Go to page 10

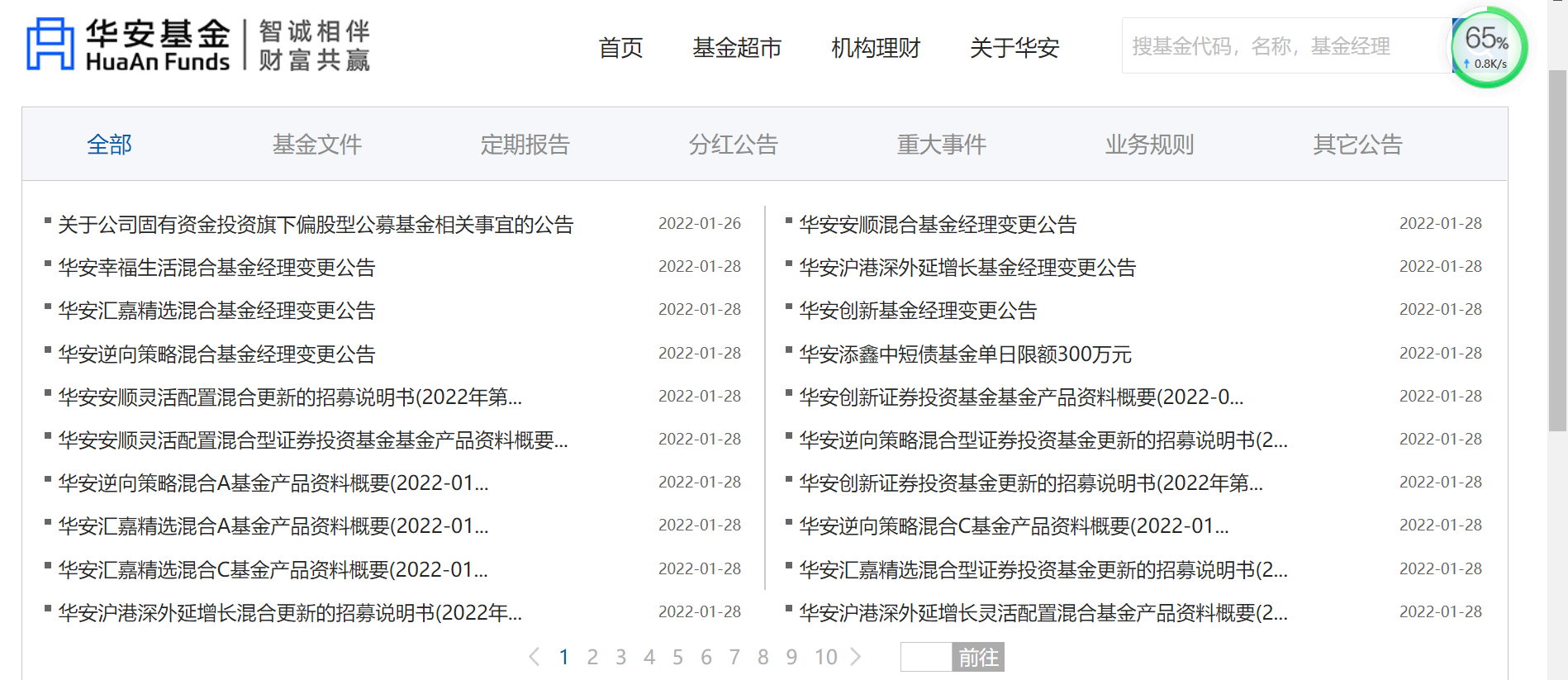tap(826, 657)
